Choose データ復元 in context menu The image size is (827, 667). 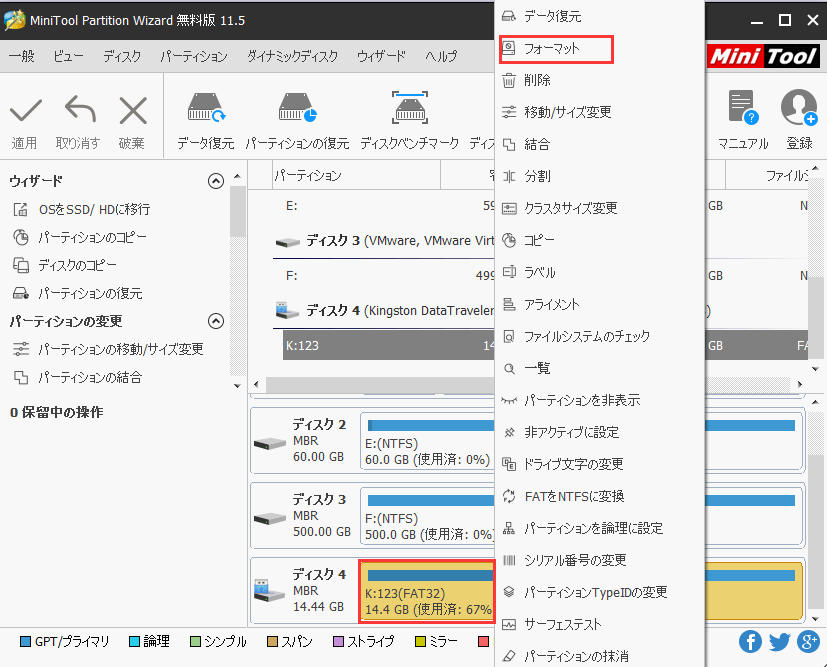tap(600, 16)
